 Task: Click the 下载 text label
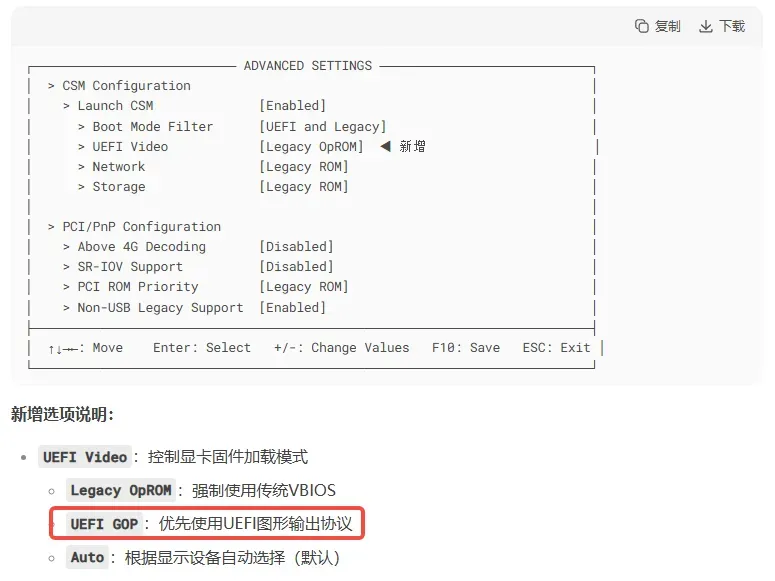pos(732,26)
